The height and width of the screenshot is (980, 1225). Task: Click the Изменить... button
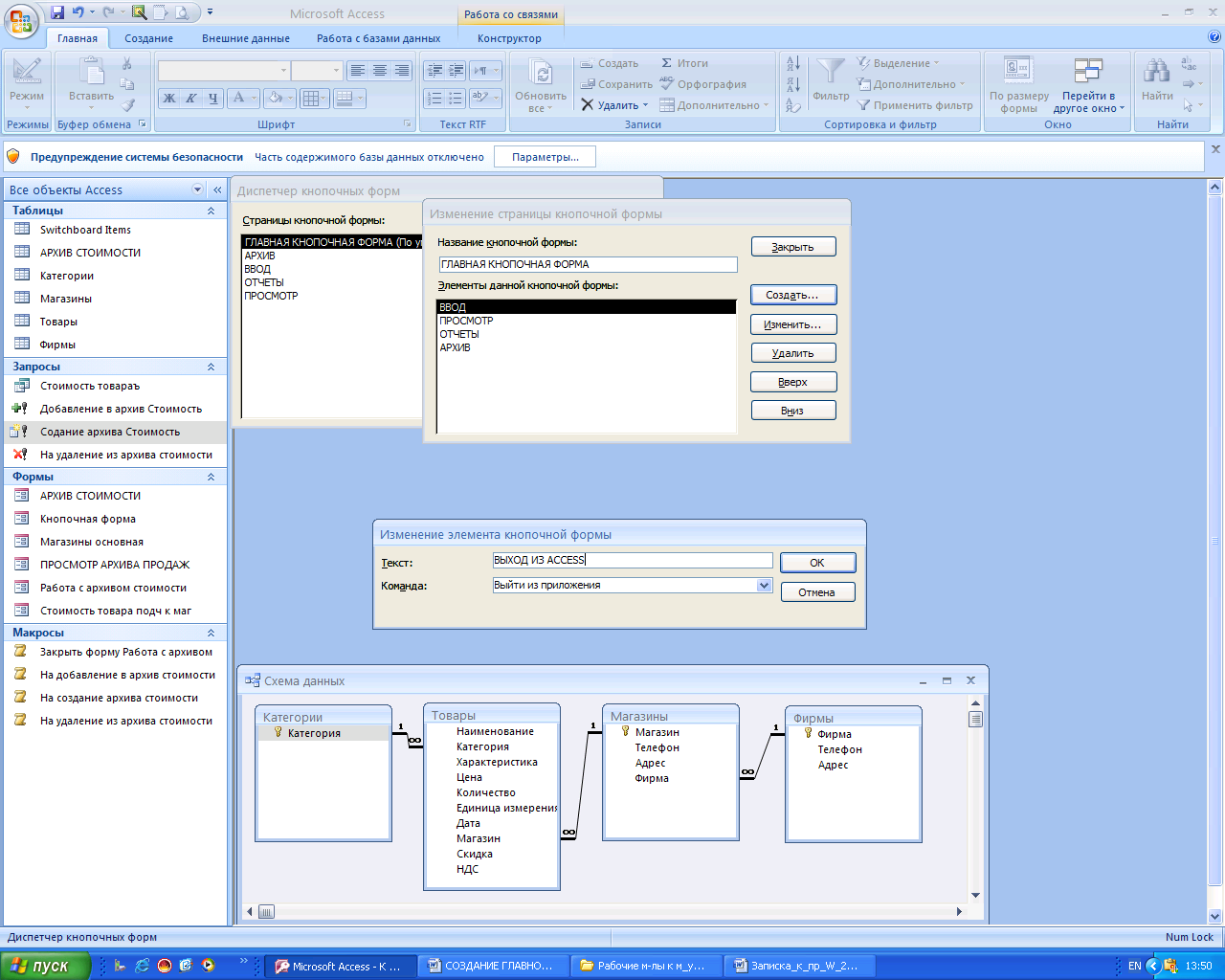[793, 324]
